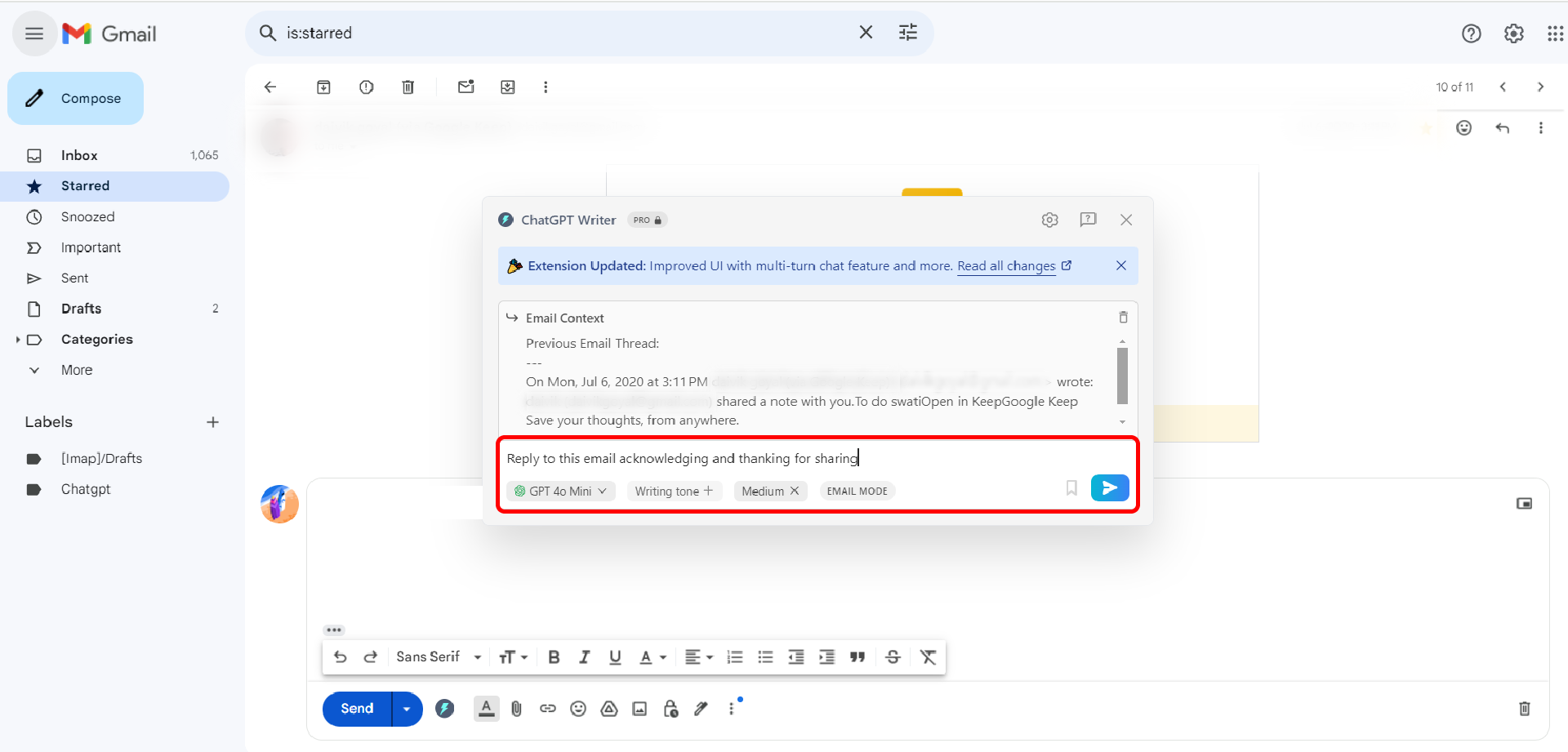
Task: Open Gmail support help icon
Action: (1471, 33)
